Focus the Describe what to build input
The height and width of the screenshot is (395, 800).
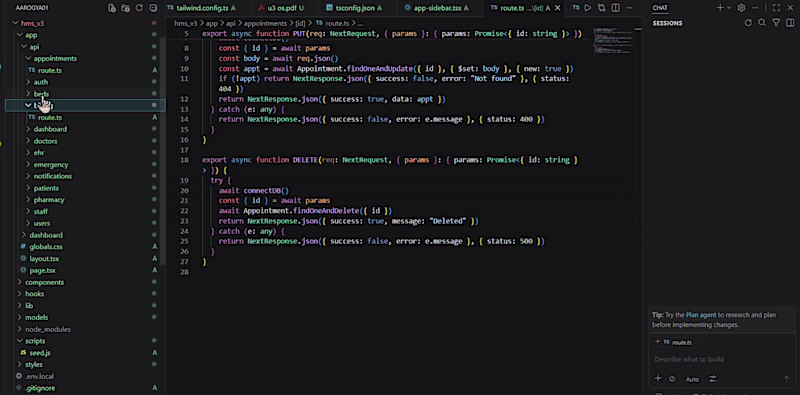click(722, 359)
